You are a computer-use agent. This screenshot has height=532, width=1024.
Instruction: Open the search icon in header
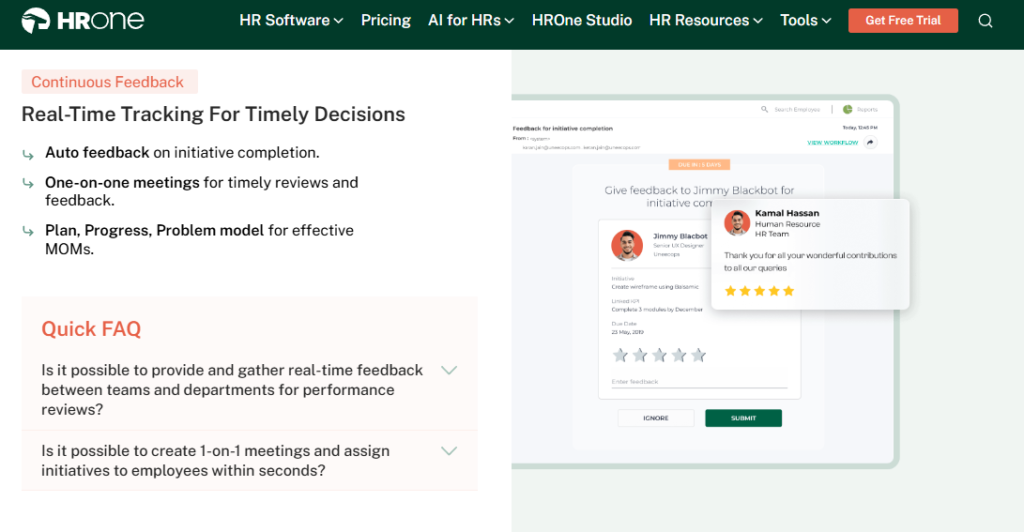click(x=985, y=21)
